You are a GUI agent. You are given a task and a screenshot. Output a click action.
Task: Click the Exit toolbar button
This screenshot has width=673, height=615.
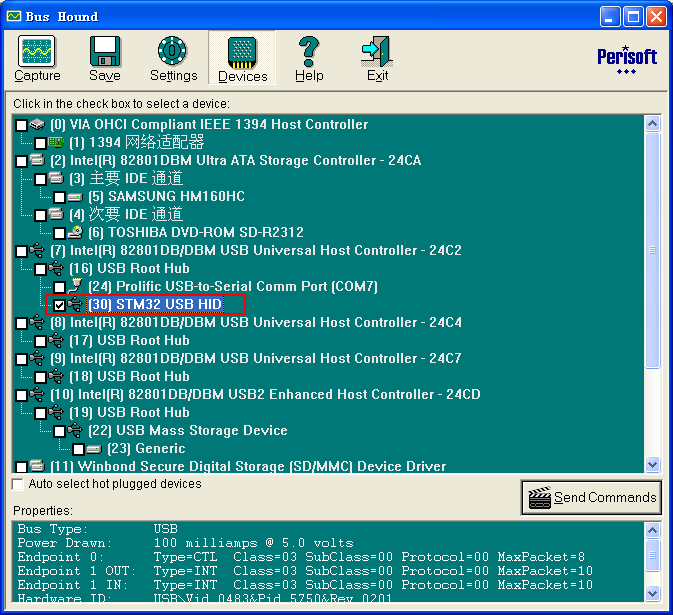[x=377, y=58]
